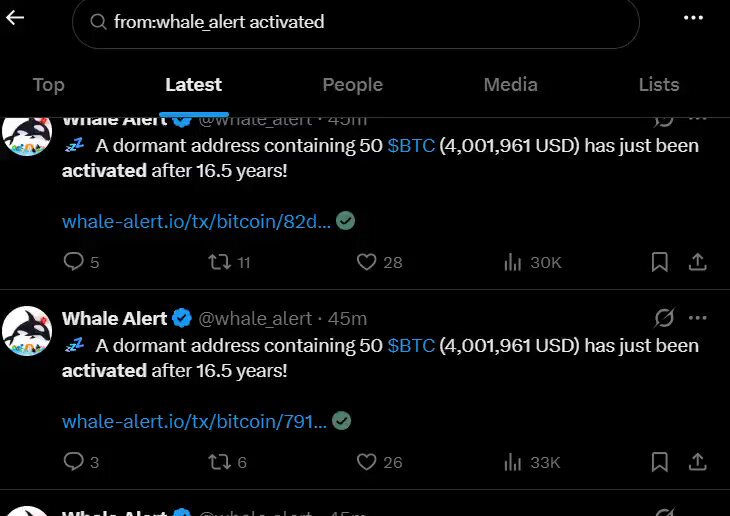Image resolution: width=730 pixels, height=516 pixels.
Task: Go back using the left arrow
Action: click(x=15, y=18)
